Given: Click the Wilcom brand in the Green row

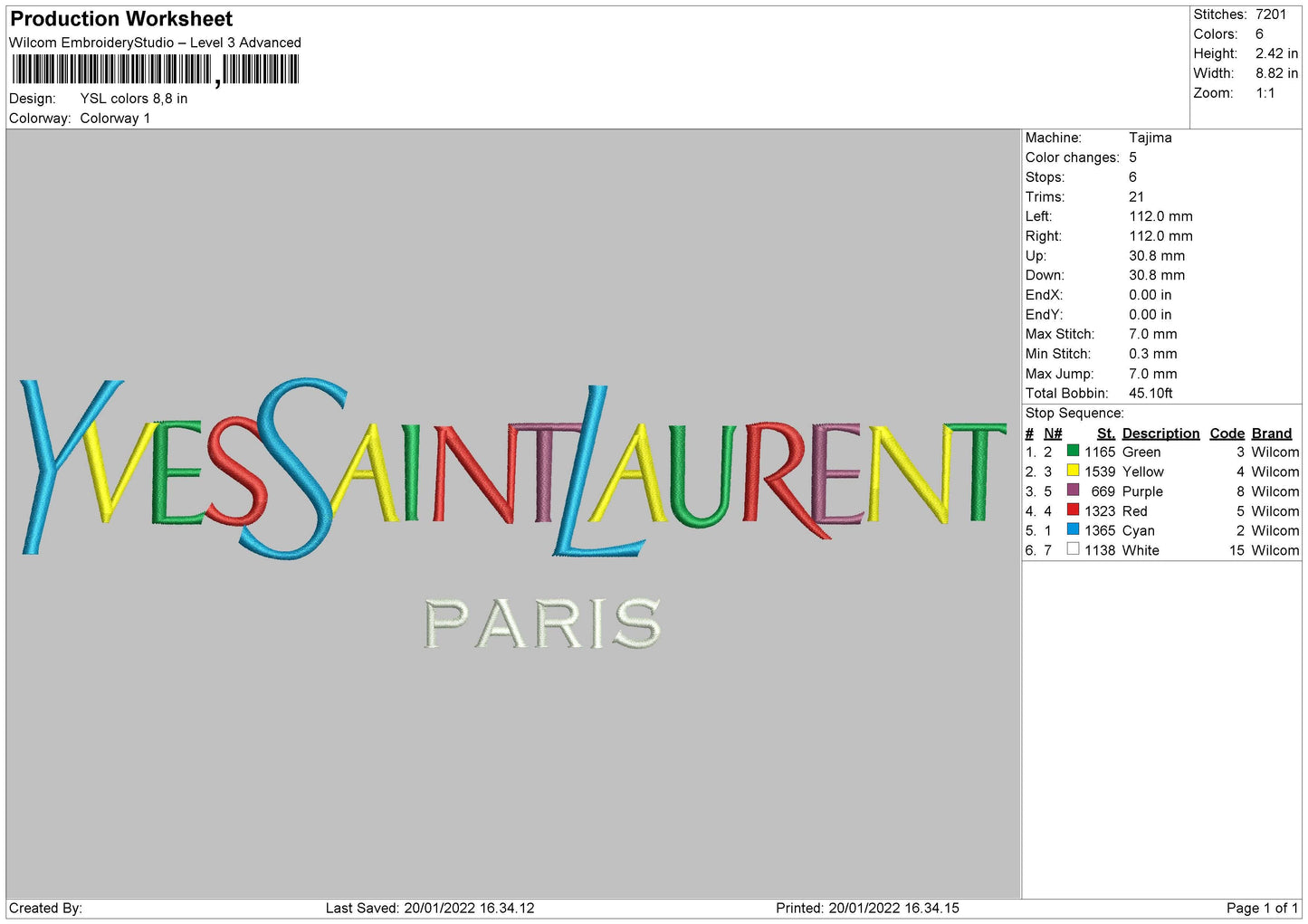Looking at the screenshot, I should point(1275,452).
